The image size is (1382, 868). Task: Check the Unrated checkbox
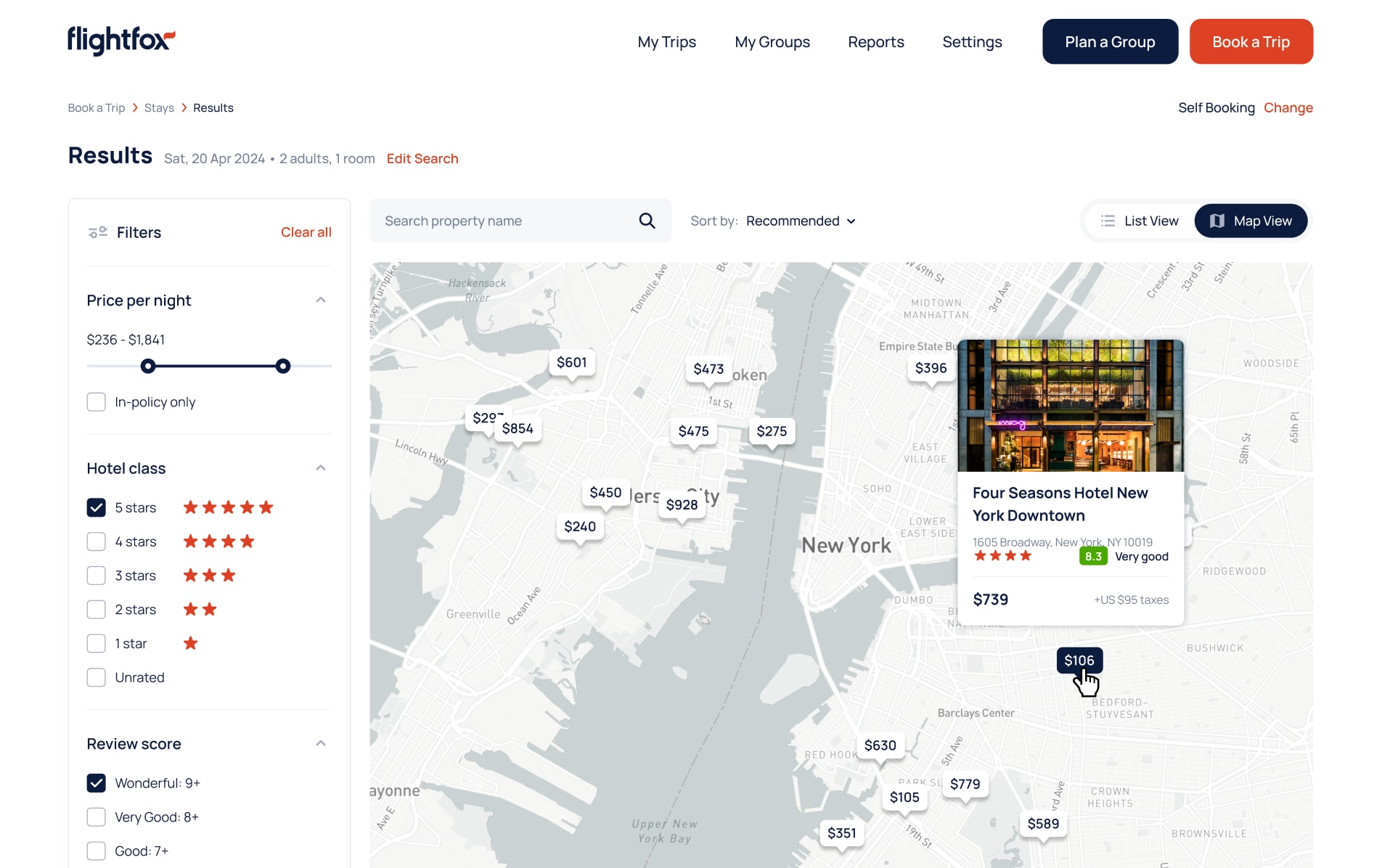pyautogui.click(x=97, y=678)
